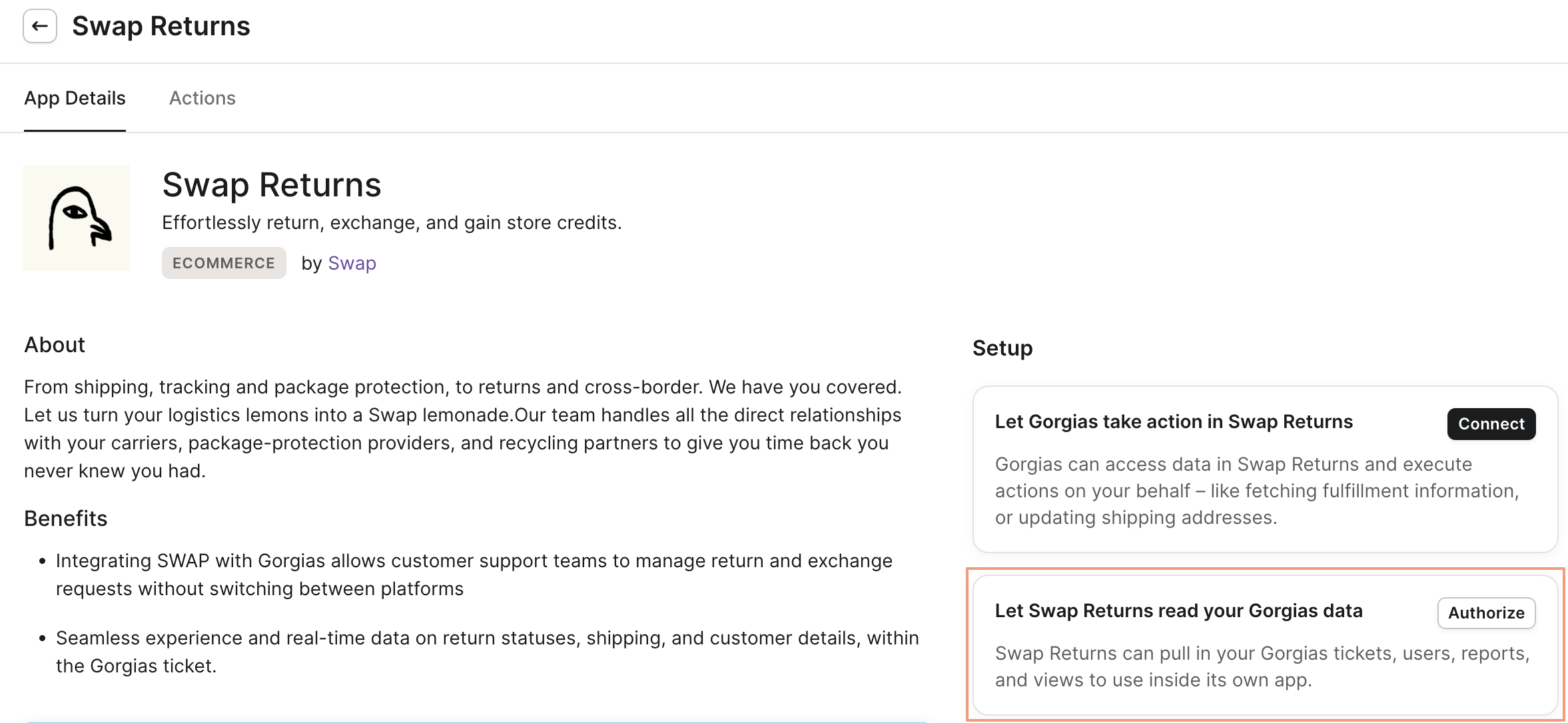The height and width of the screenshot is (723, 1568).
Task: Click the About section heading
Action: pos(55,345)
